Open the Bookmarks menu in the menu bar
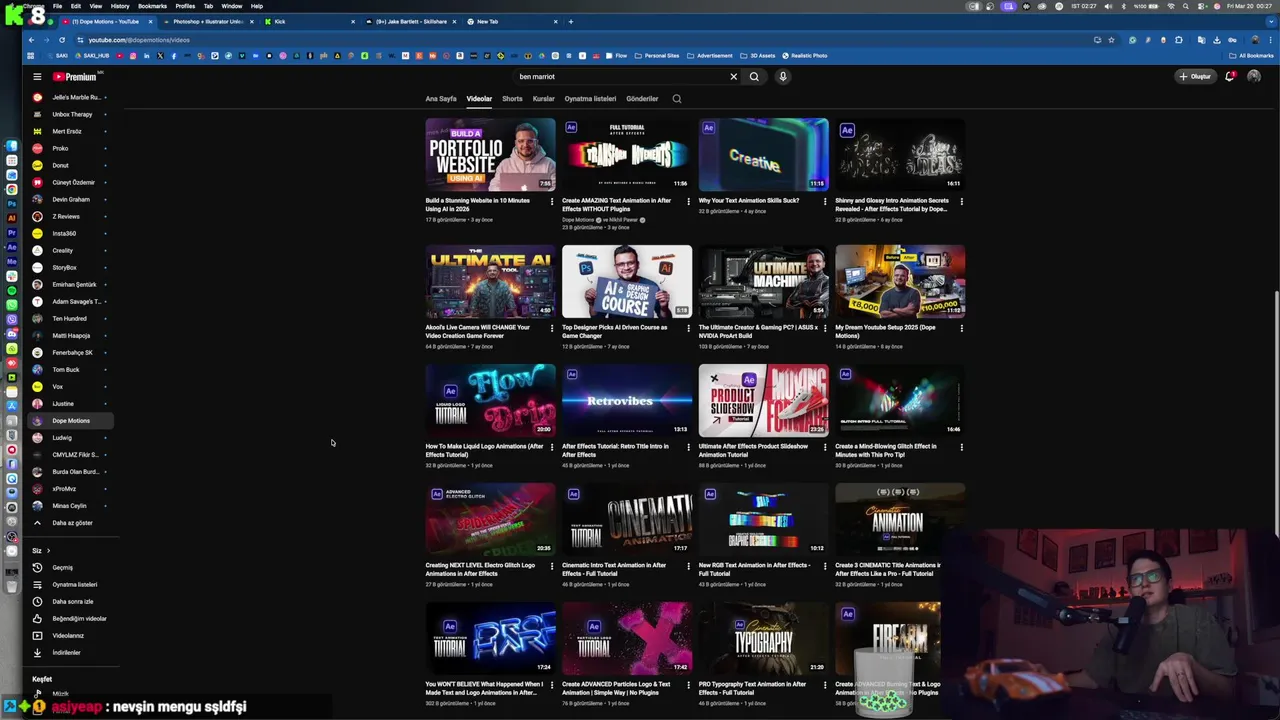 (x=152, y=6)
